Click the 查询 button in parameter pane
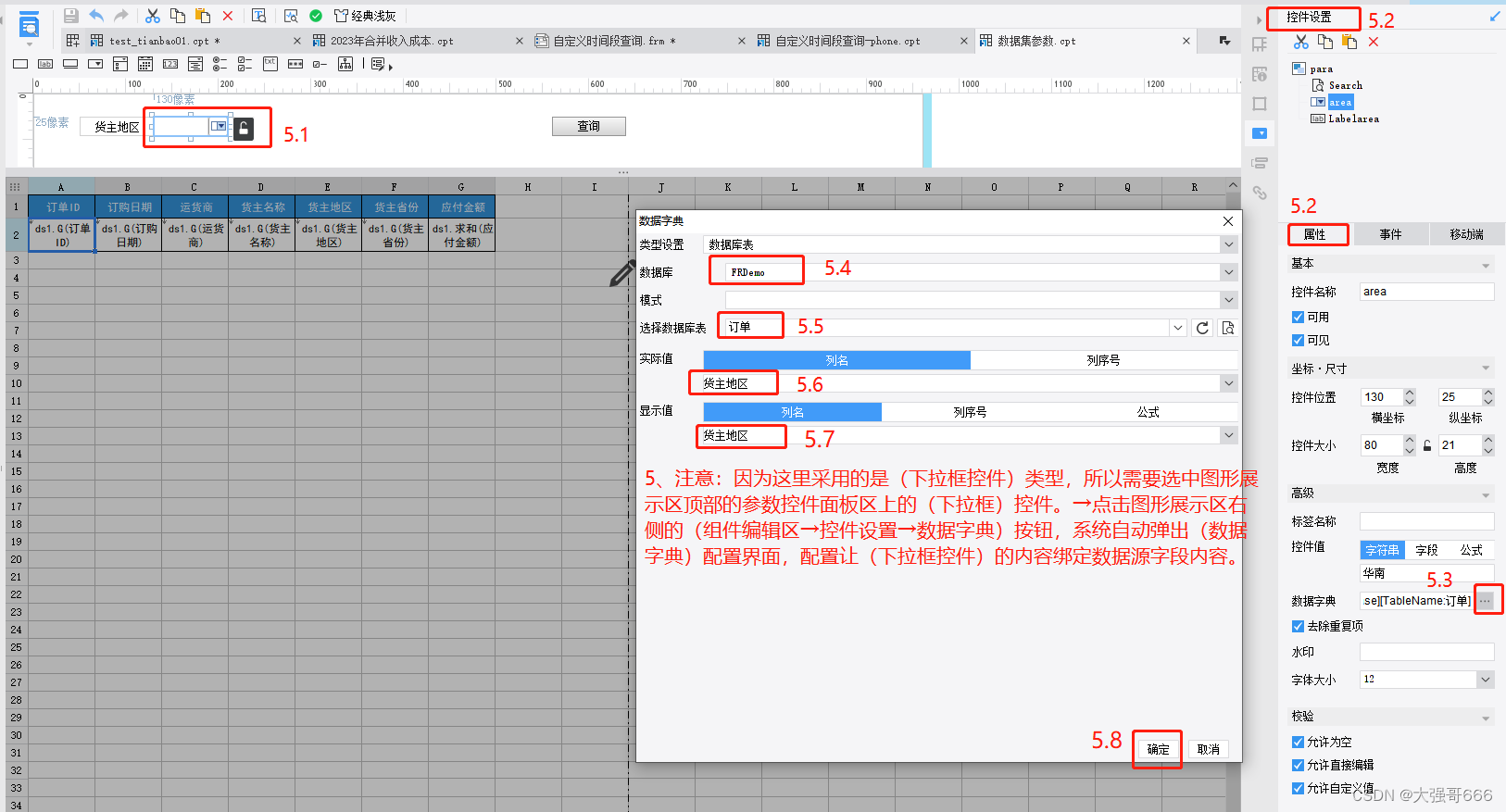 588,126
